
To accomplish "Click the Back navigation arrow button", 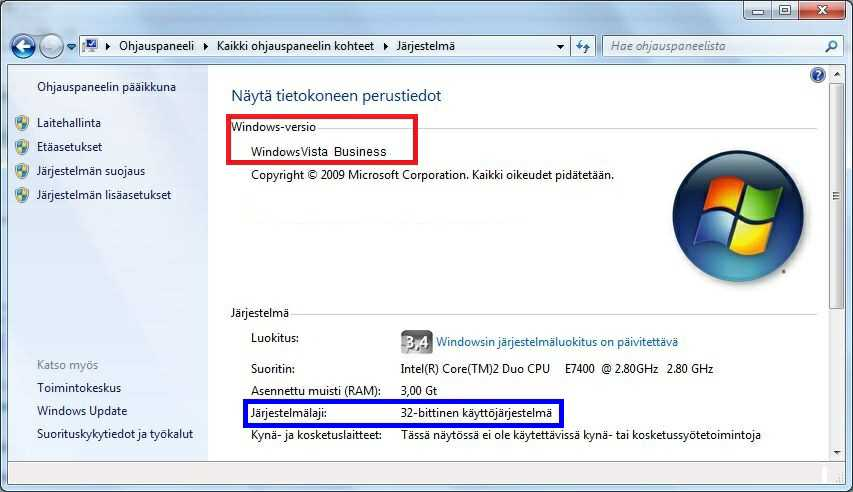I will coord(23,46).
